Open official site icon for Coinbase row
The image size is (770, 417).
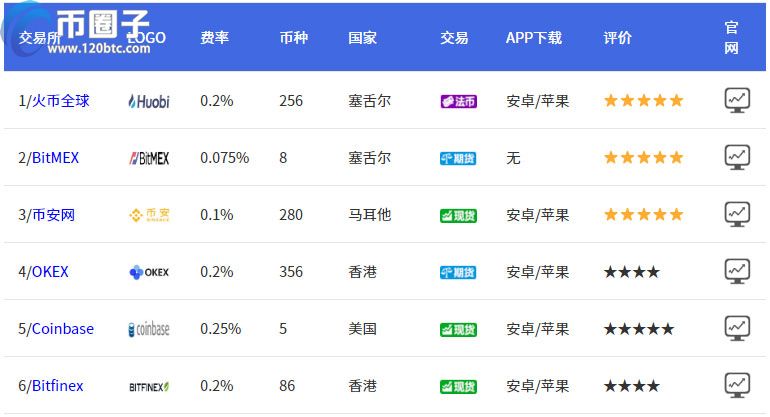click(737, 328)
